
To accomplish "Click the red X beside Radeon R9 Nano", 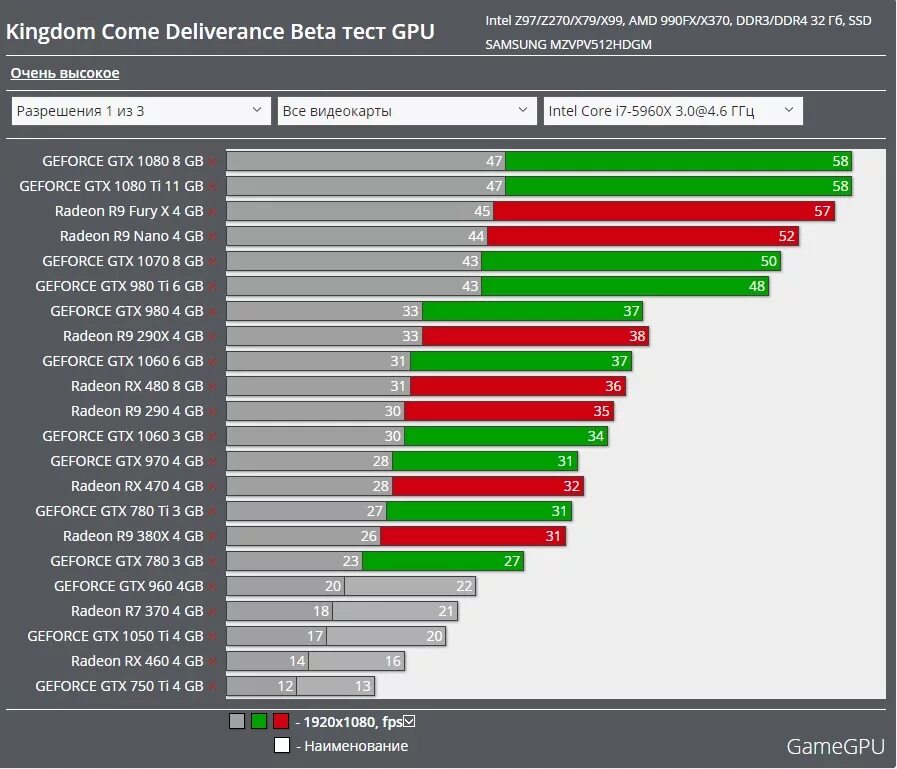I will pos(213,237).
